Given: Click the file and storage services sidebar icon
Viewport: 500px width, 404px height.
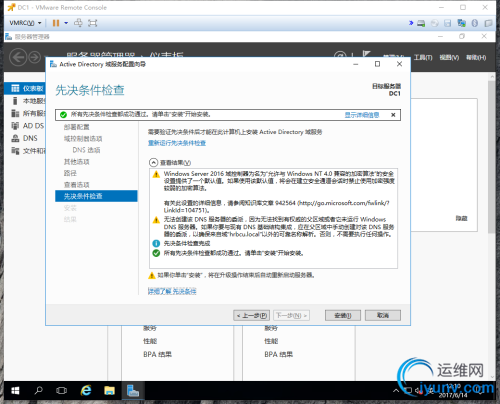Looking at the screenshot, I should pyautogui.click(x=15, y=151).
